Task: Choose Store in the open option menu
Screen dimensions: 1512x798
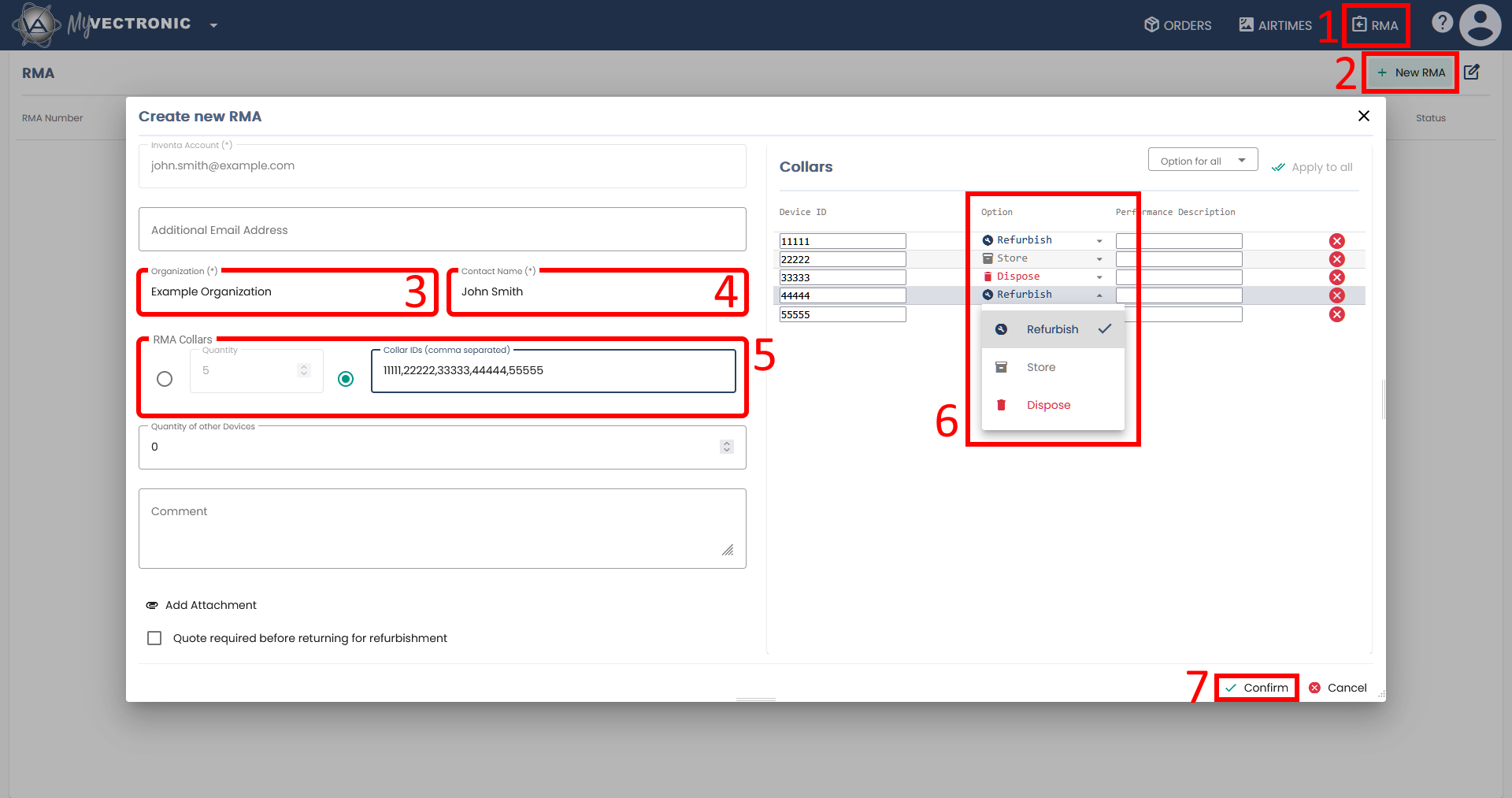Action: tap(1053, 367)
